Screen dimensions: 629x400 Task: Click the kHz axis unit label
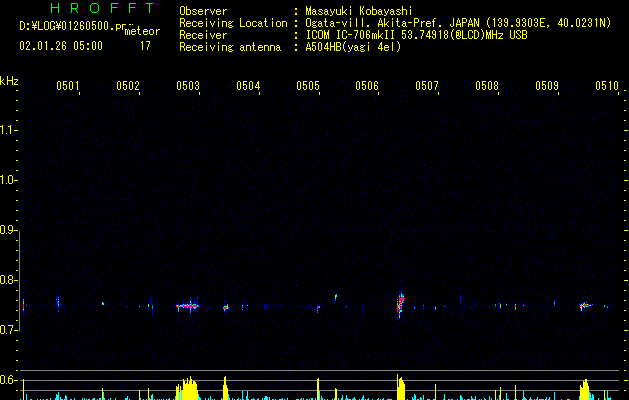point(9,81)
